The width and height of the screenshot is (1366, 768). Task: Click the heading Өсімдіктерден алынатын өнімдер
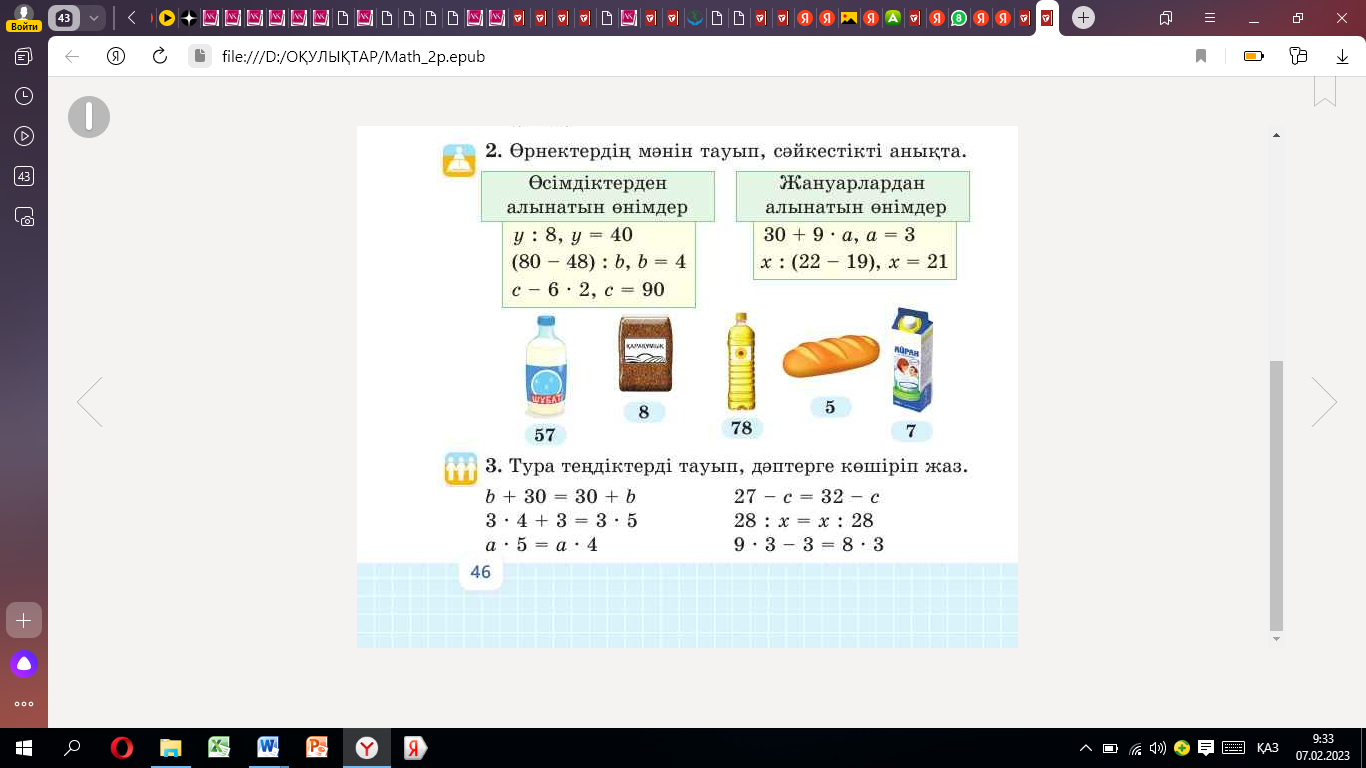[597, 196]
